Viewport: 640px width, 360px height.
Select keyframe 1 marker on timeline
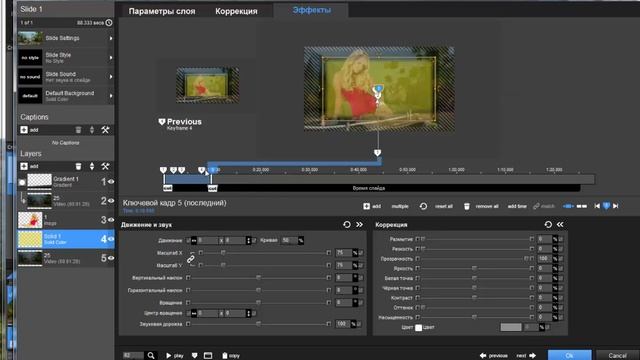coord(163,170)
